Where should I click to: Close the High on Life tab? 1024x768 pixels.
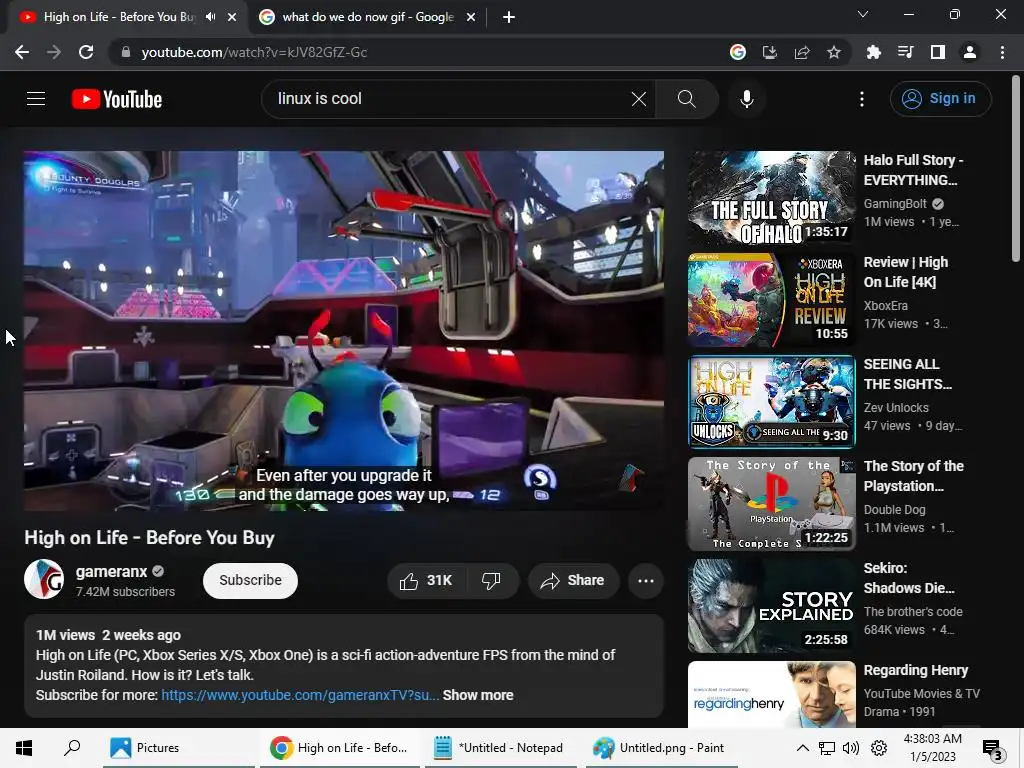coord(232,17)
